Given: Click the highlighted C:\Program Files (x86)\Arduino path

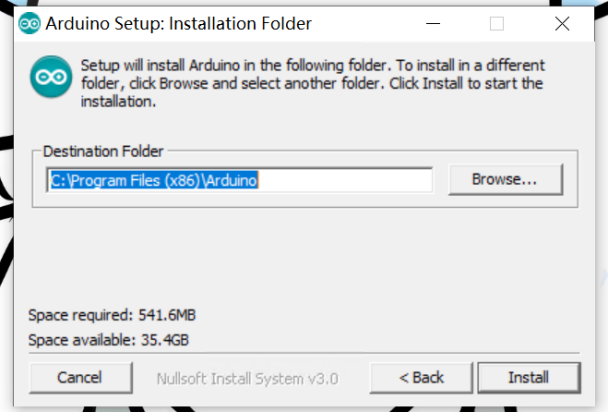Looking at the screenshot, I should 154,181.
